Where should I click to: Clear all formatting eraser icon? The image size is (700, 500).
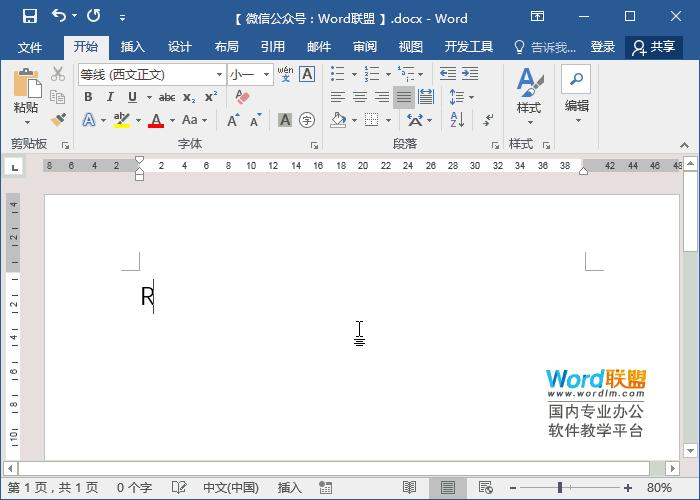(x=242, y=97)
